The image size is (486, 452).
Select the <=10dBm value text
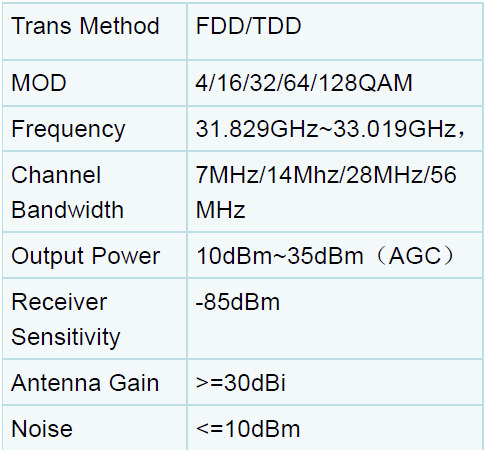click(248, 429)
